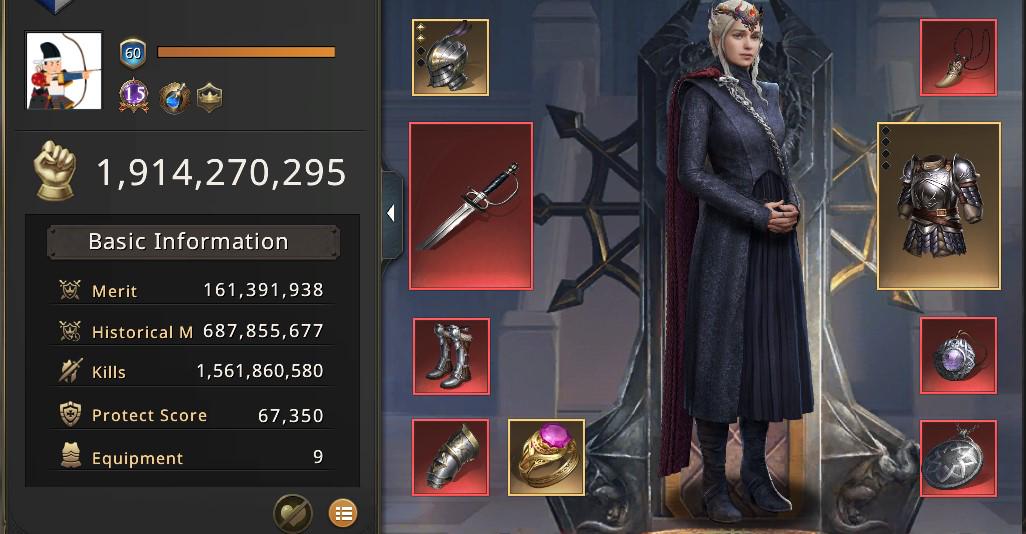Click the orange experience progress bar
This screenshot has height=534, width=1026.
pos(246,52)
